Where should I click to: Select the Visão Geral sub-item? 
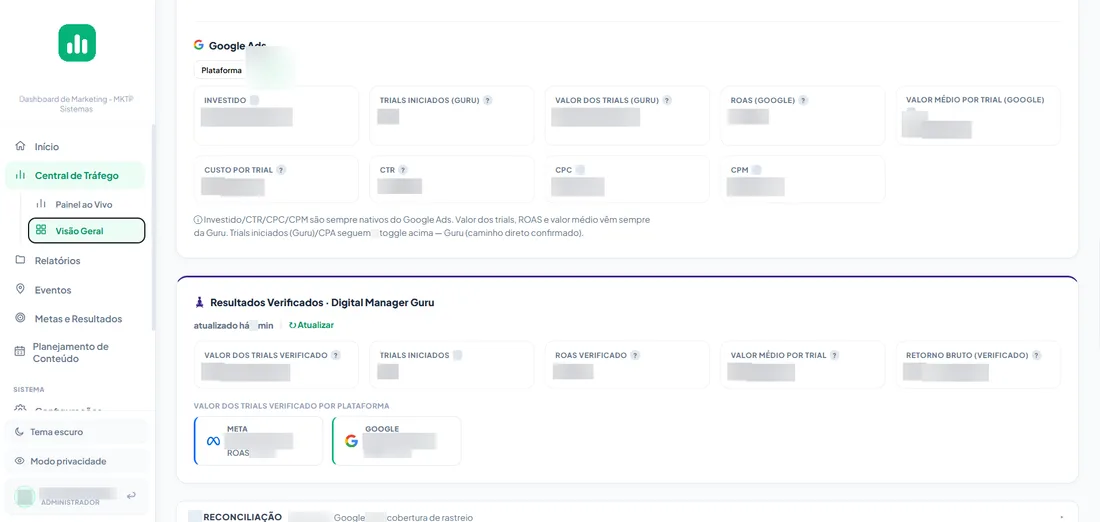coord(86,230)
